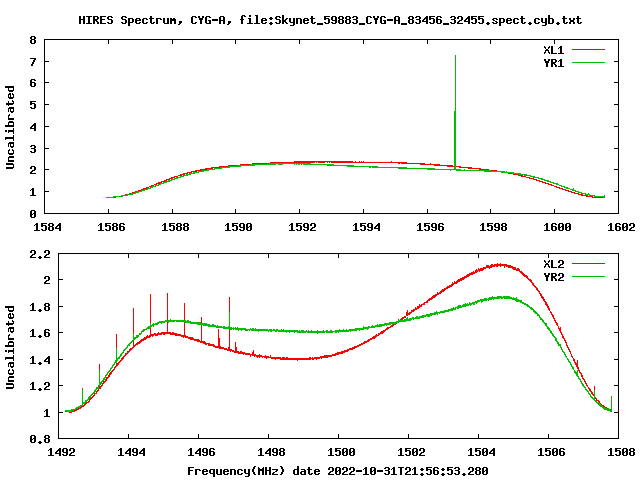The height and width of the screenshot is (480, 640).
Task: Click the green YR1 legend line sample
Action: [588, 63]
